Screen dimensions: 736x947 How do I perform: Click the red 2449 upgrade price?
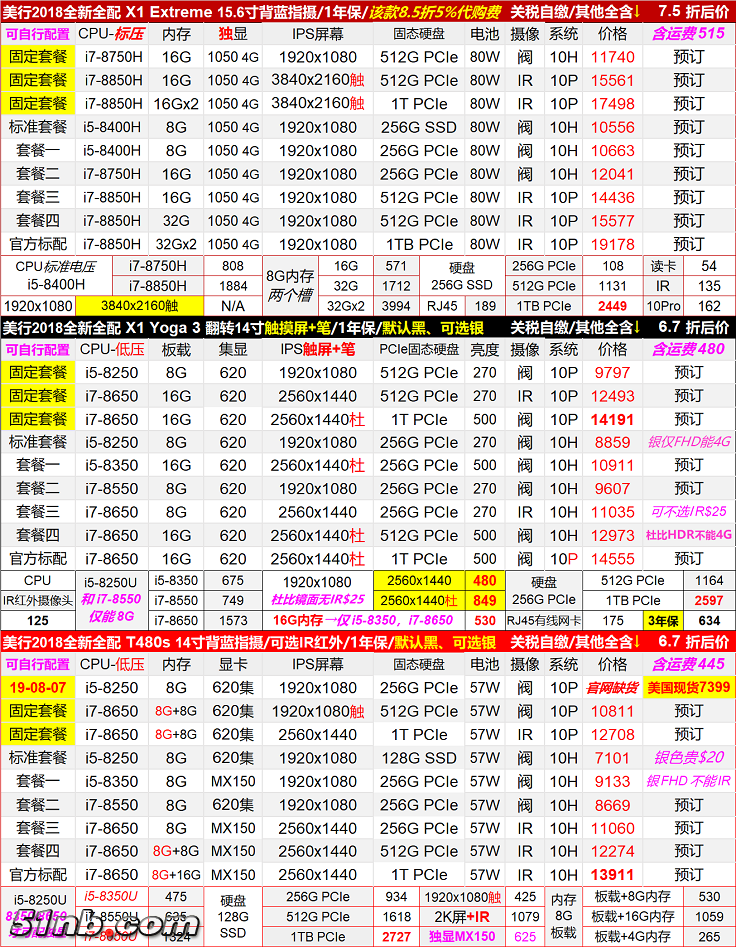(x=612, y=306)
